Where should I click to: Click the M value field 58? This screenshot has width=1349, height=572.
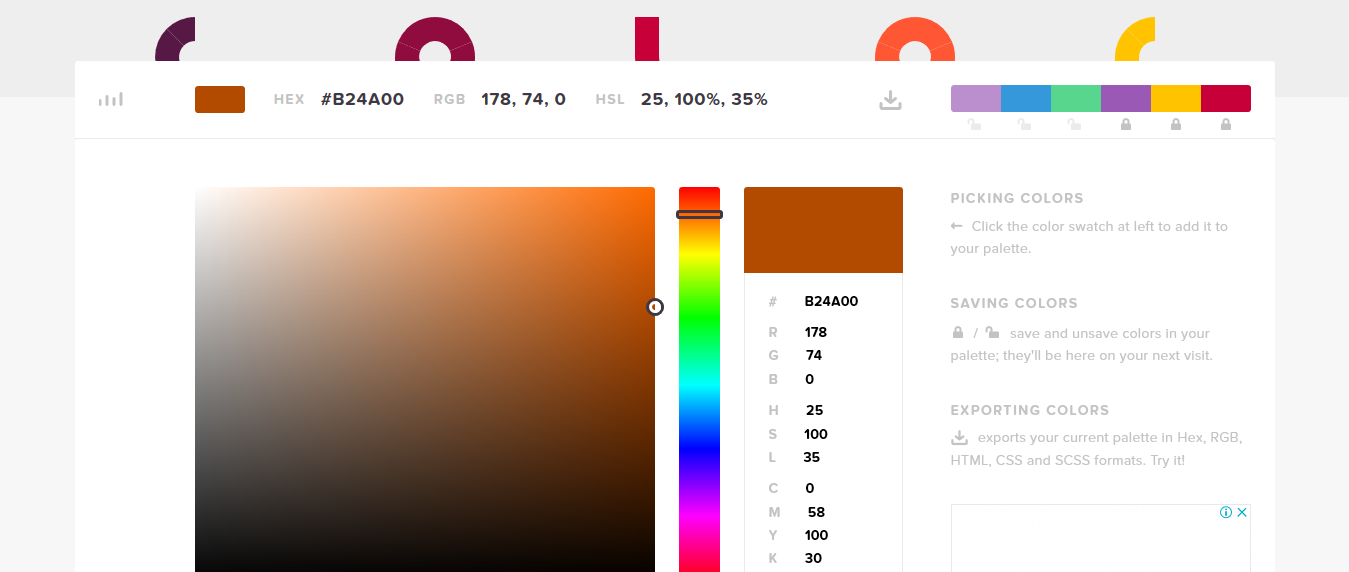tap(816, 512)
